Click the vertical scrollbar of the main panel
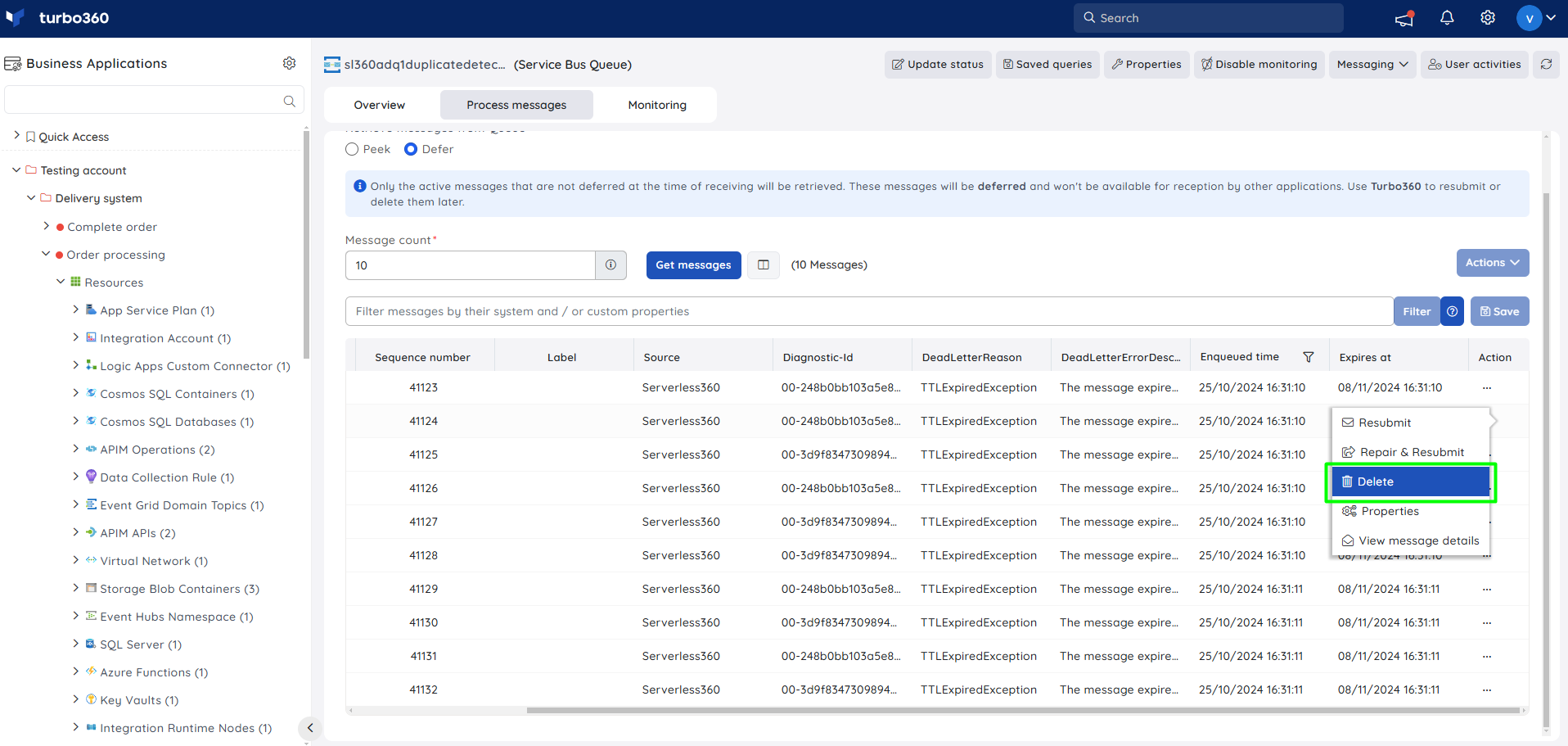Viewport: 1568px width, 746px height. click(1546, 459)
